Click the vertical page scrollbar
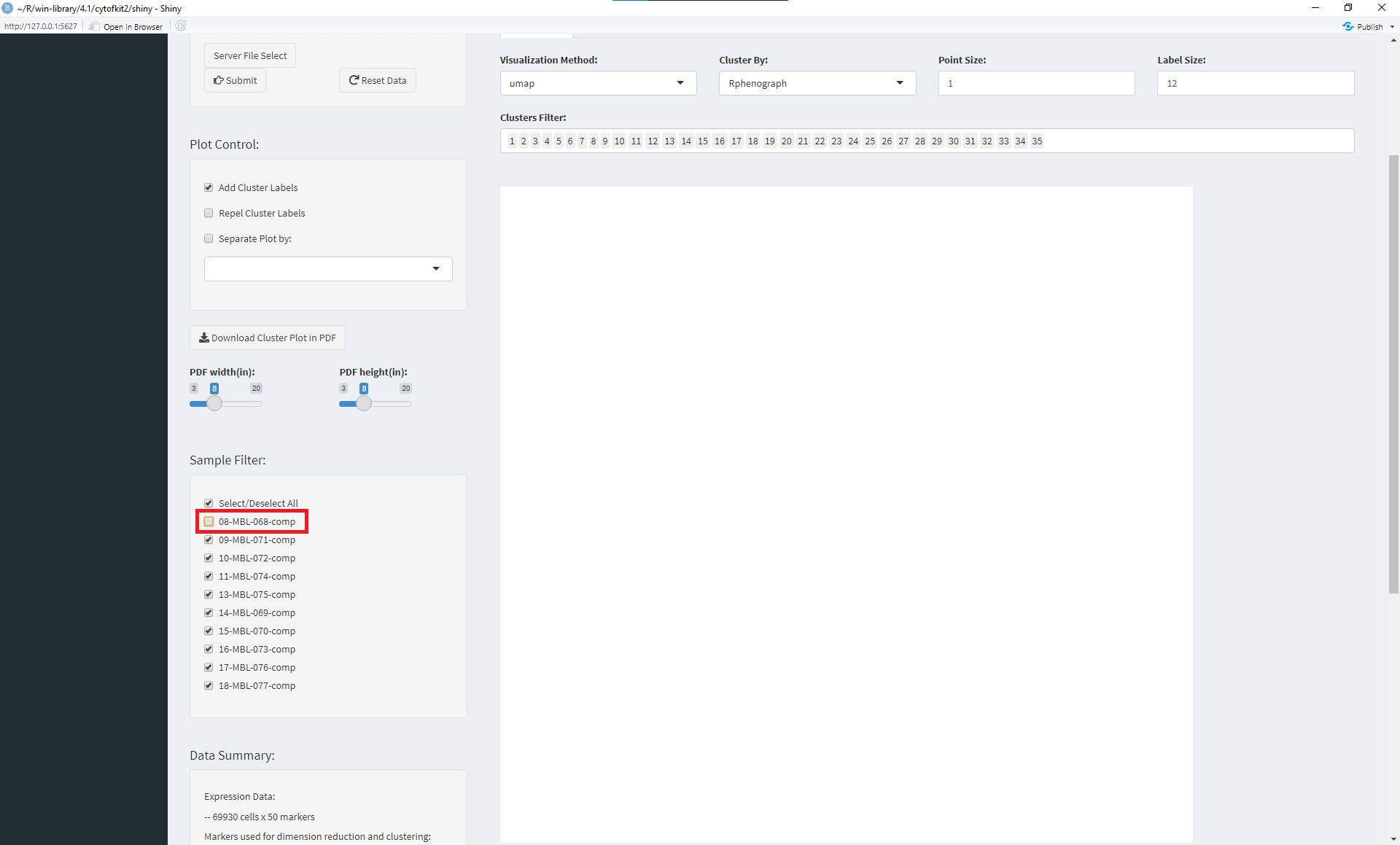1400x845 pixels. (1393, 374)
